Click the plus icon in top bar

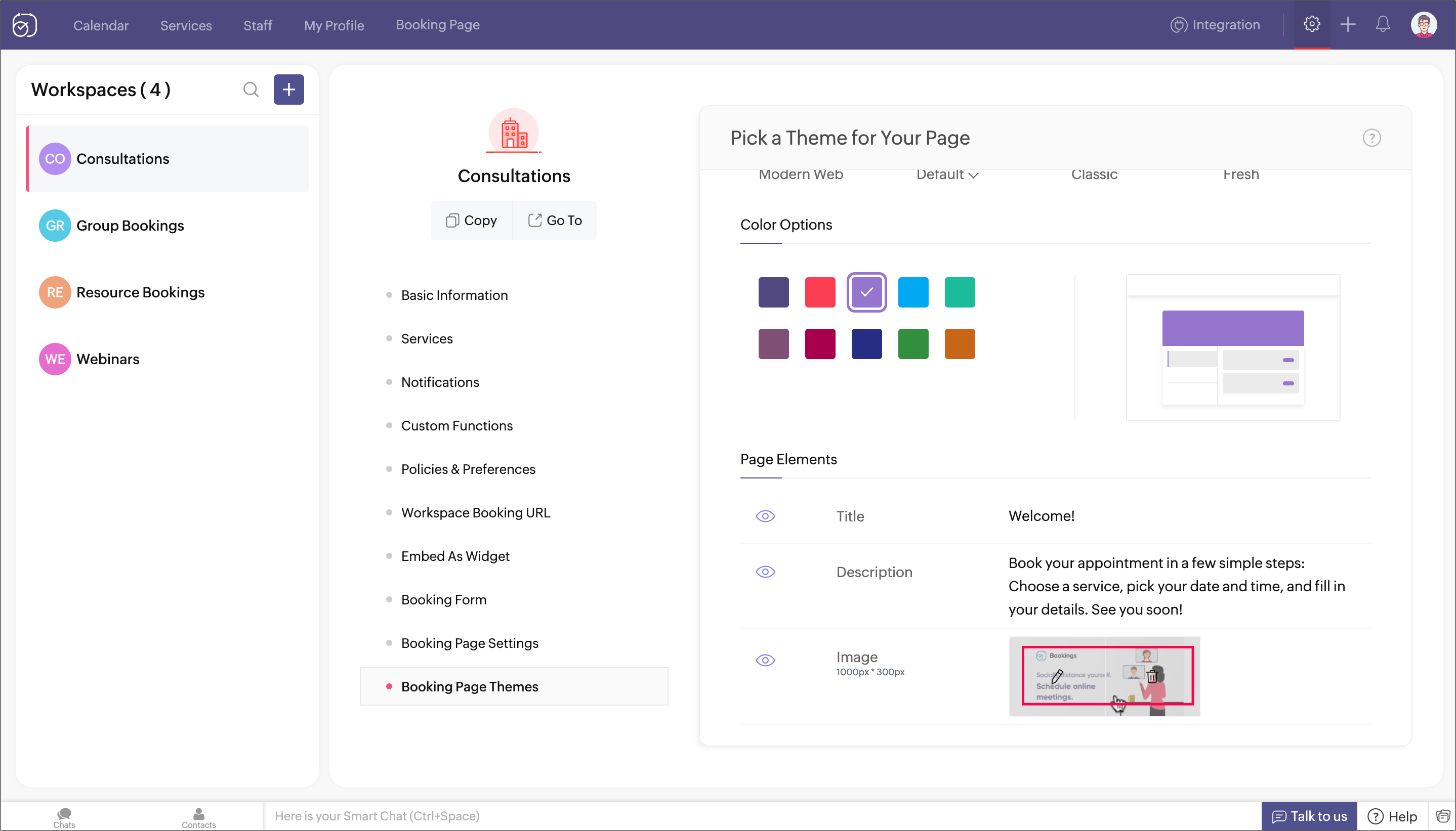(1348, 24)
